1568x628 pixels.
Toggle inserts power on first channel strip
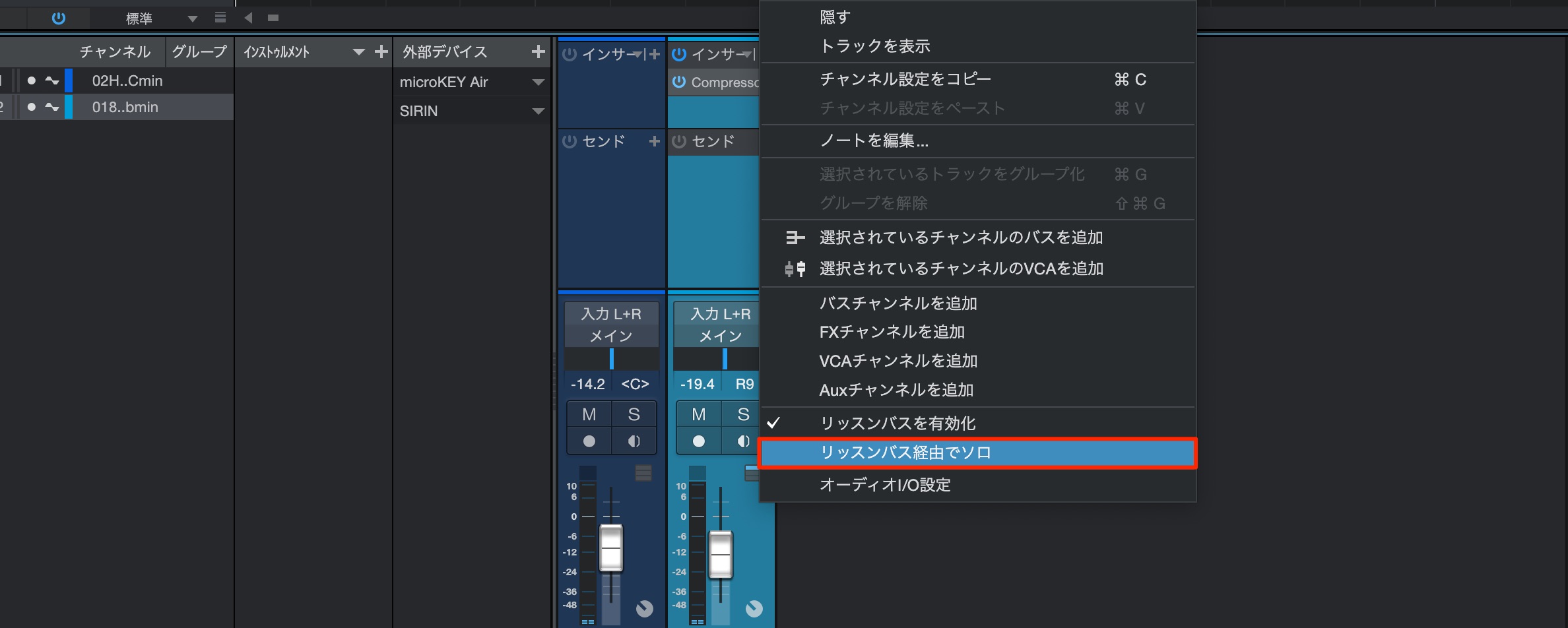point(570,54)
